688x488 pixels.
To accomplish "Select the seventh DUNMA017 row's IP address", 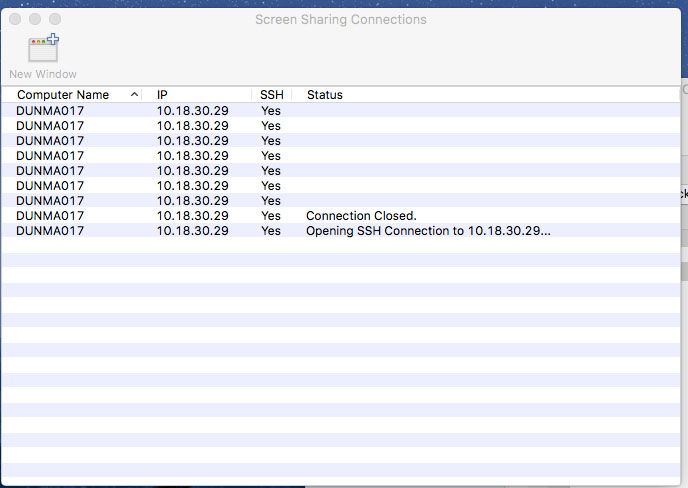I will (193, 201).
